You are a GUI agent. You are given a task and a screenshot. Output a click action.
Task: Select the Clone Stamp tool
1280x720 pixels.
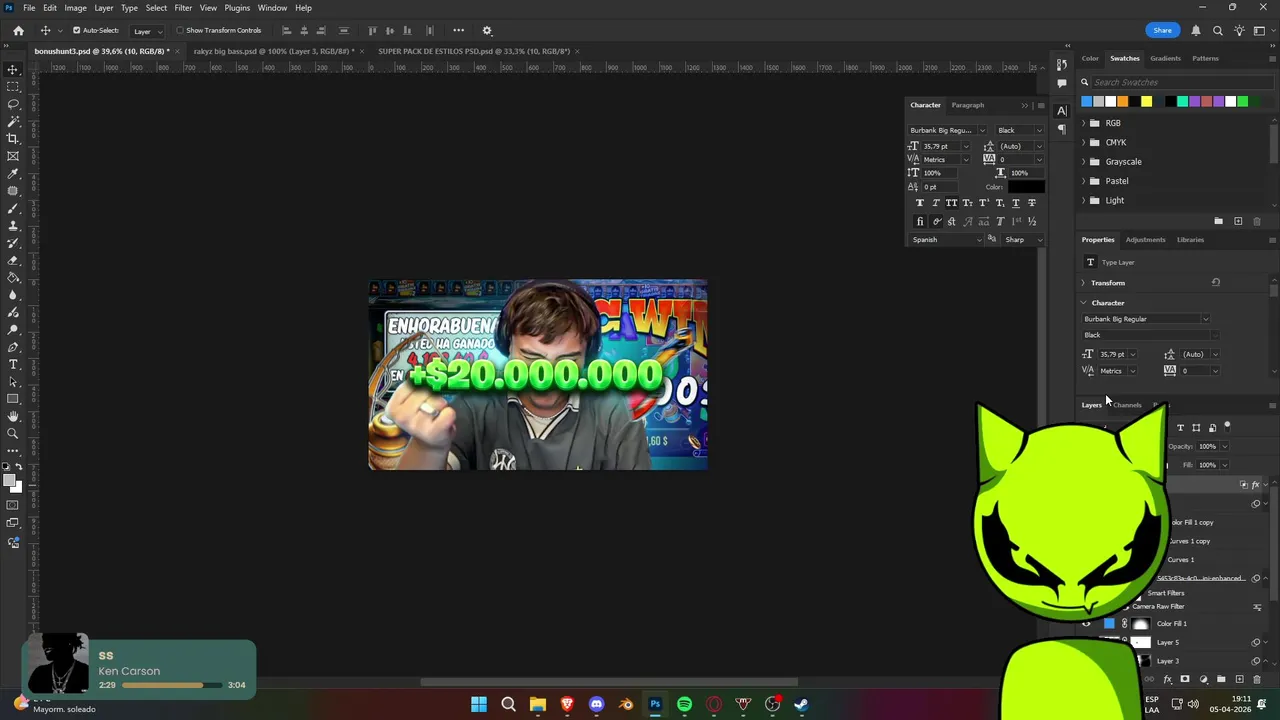13,225
